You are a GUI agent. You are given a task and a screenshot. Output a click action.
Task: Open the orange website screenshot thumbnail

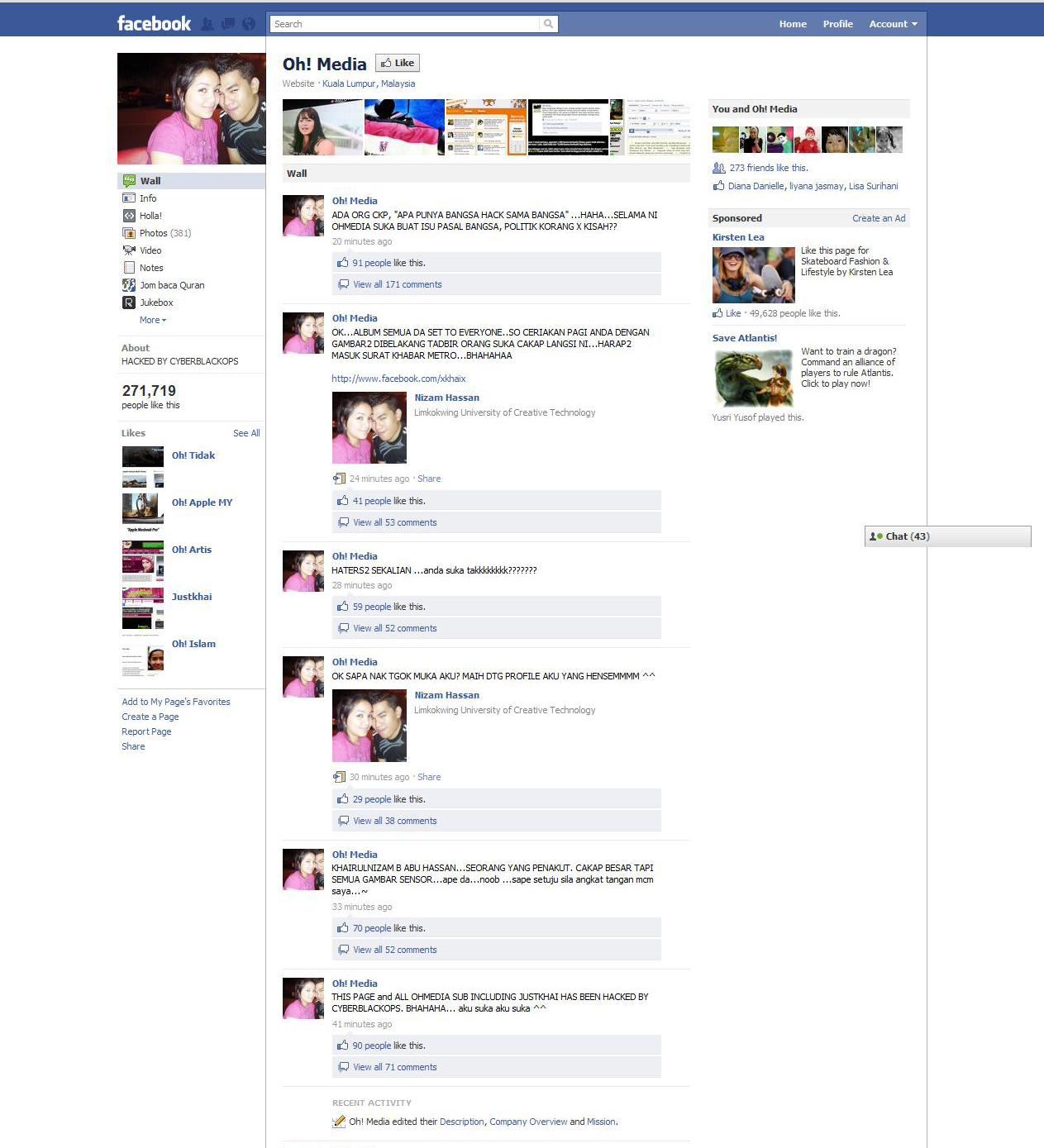[486, 127]
